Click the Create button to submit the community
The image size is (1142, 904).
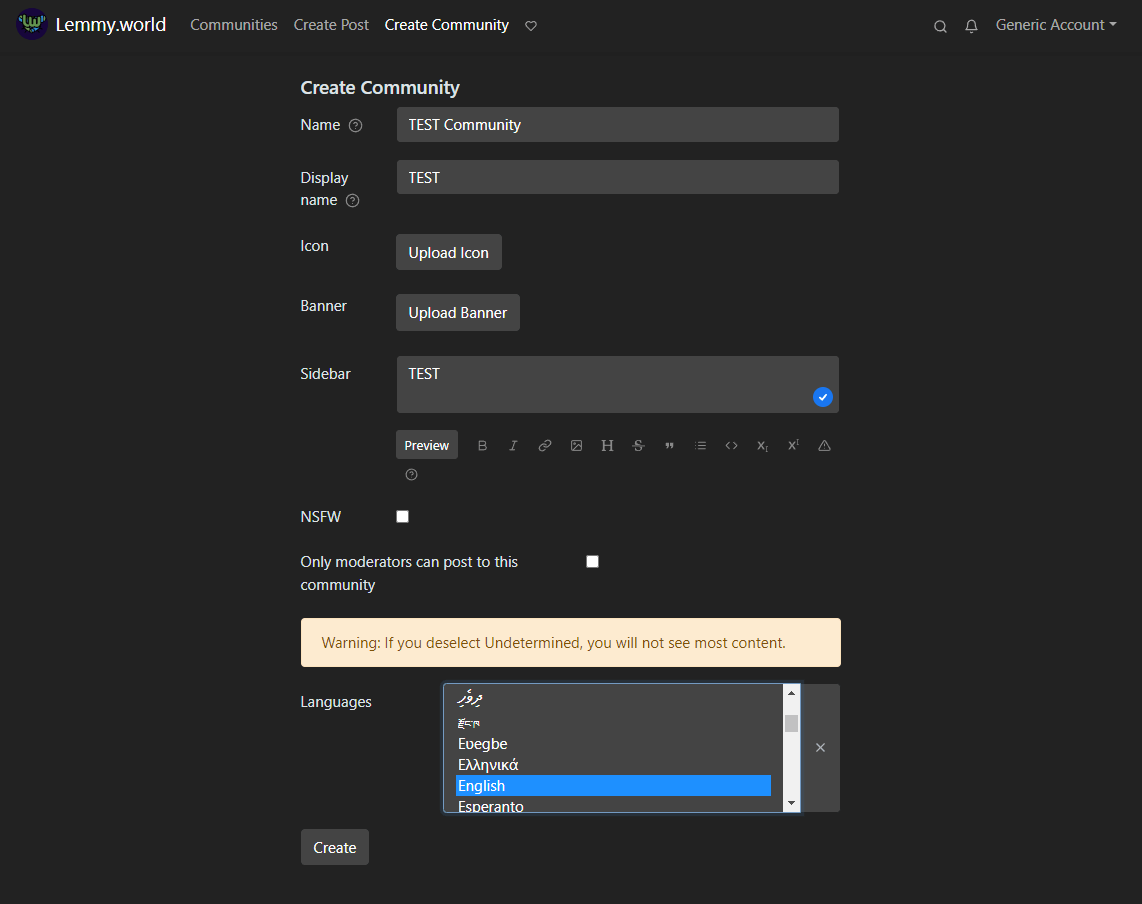coord(334,847)
